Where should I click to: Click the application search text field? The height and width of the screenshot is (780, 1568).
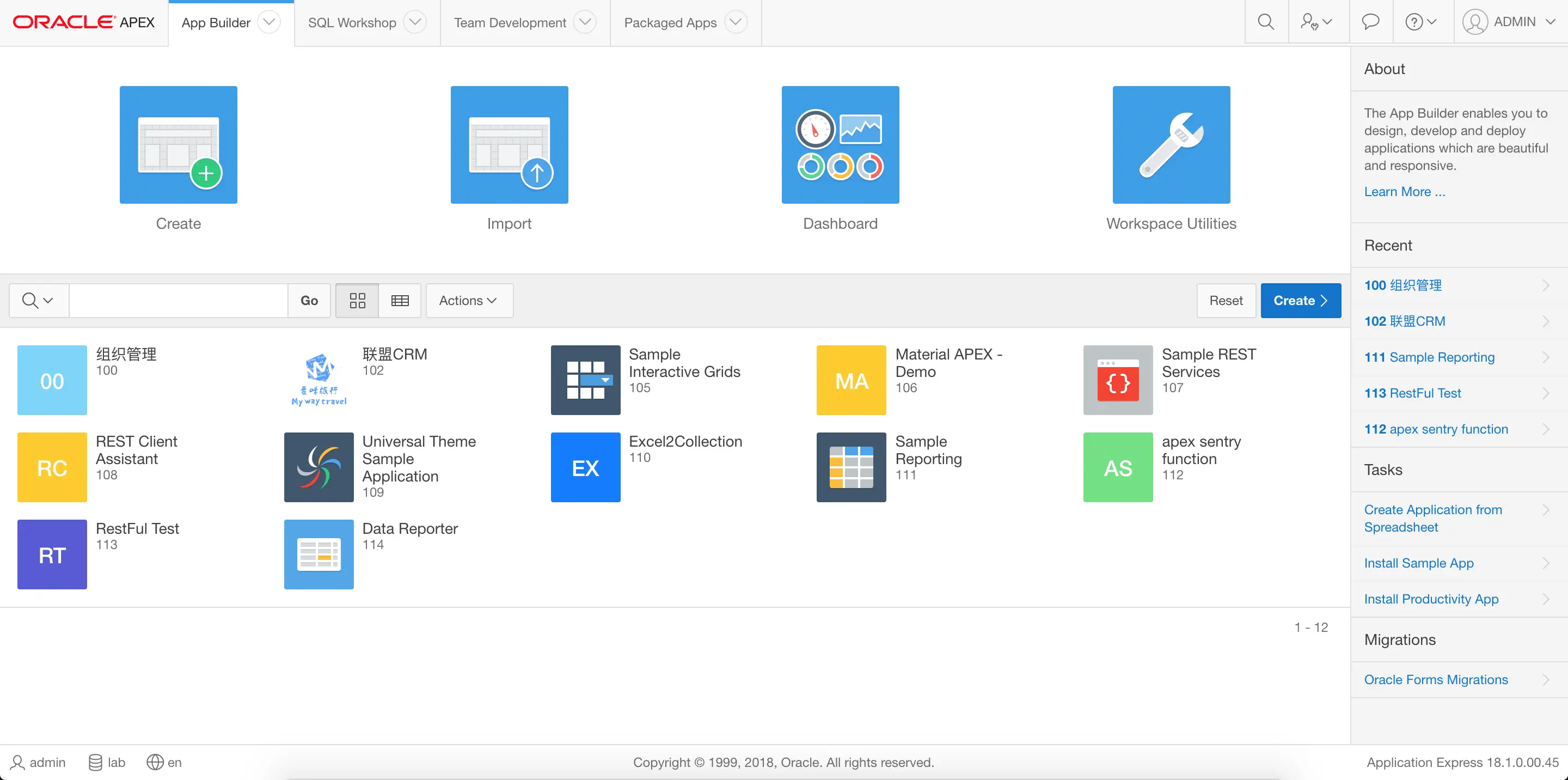(x=179, y=300)
